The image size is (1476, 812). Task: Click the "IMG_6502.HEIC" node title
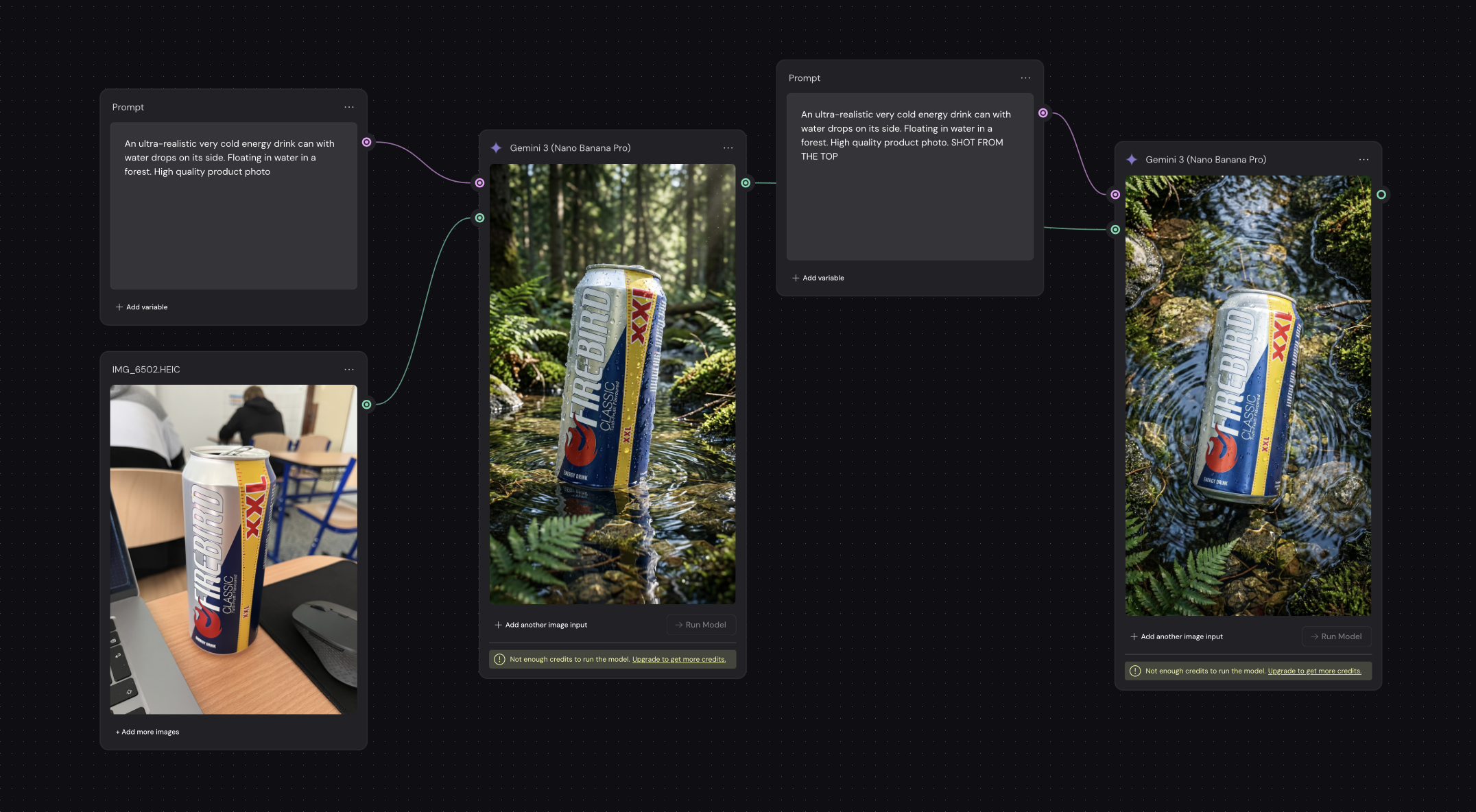(x=146, y=370)
